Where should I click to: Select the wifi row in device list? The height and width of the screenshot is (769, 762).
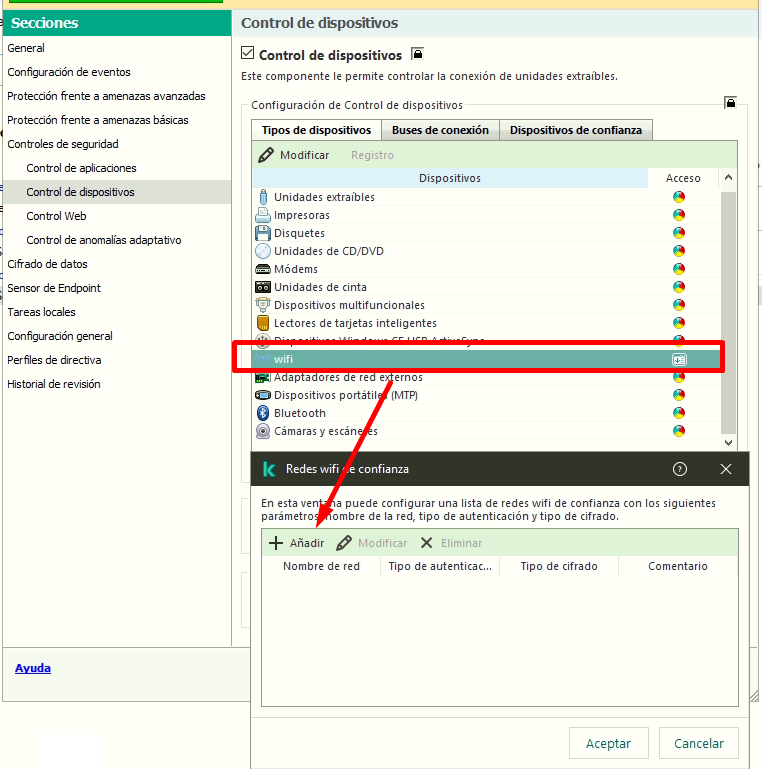(x=485, y=359)
